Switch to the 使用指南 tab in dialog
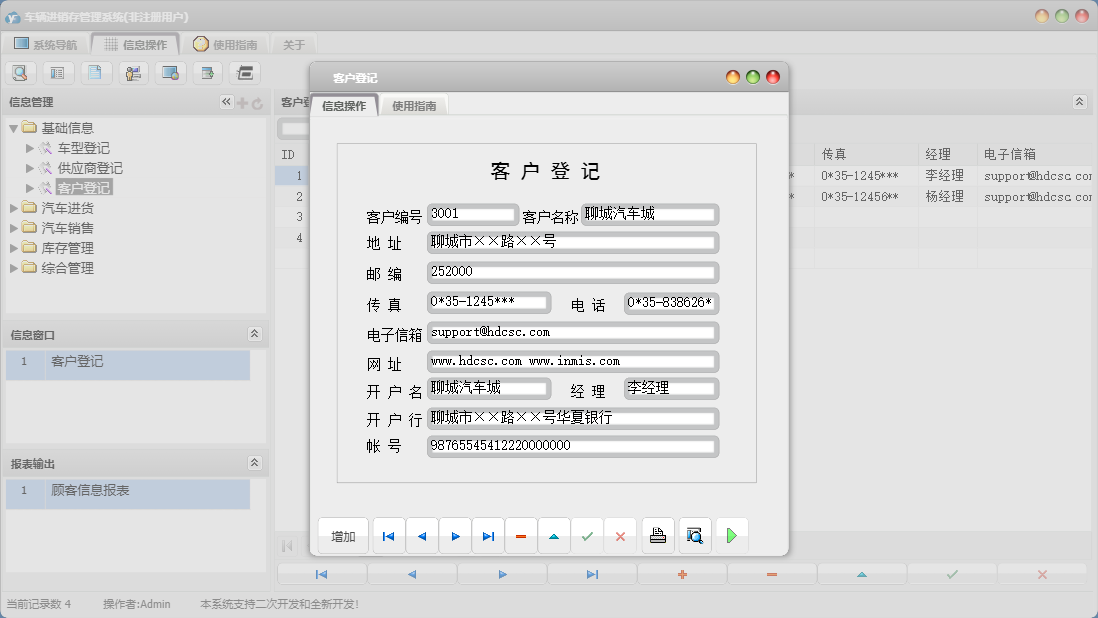This screenshot has width=1098, height=618. (413, 104)
